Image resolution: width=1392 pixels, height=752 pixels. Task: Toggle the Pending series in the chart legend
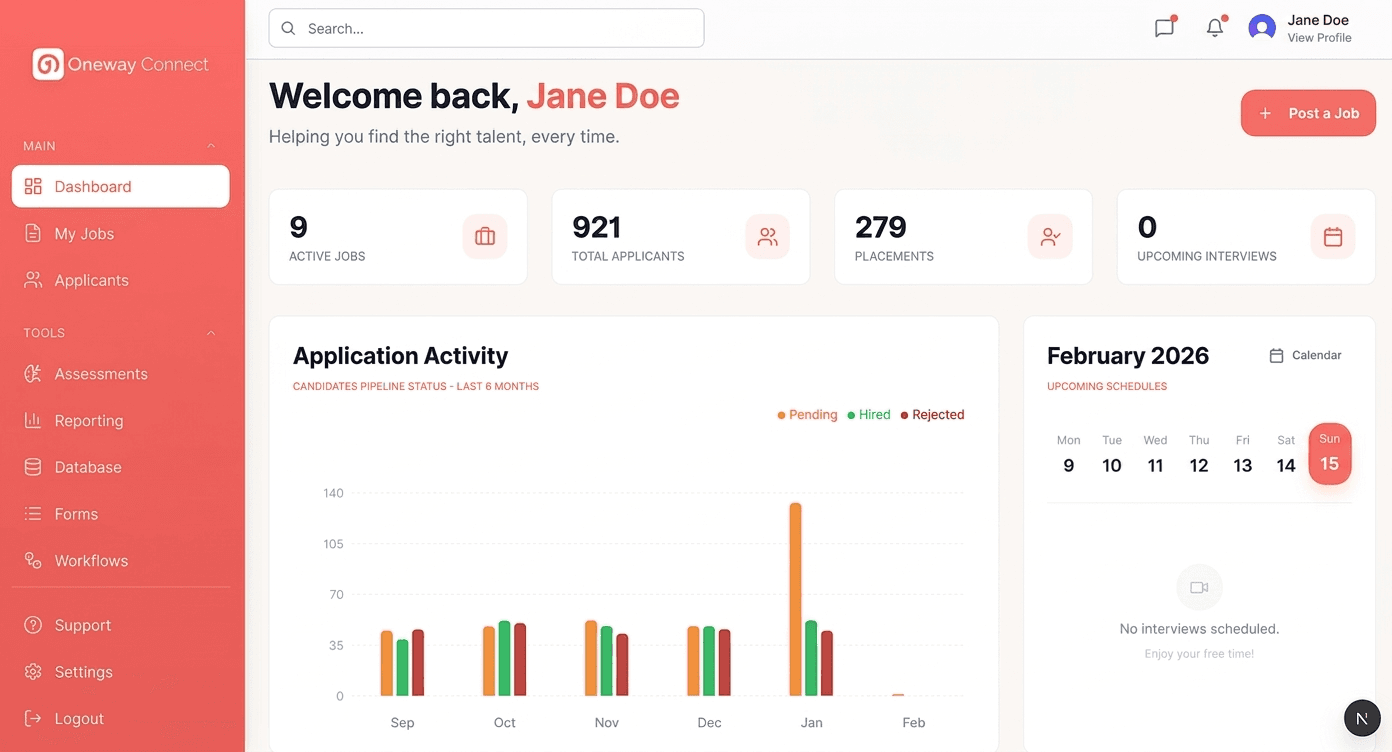(x=807, y=414)
